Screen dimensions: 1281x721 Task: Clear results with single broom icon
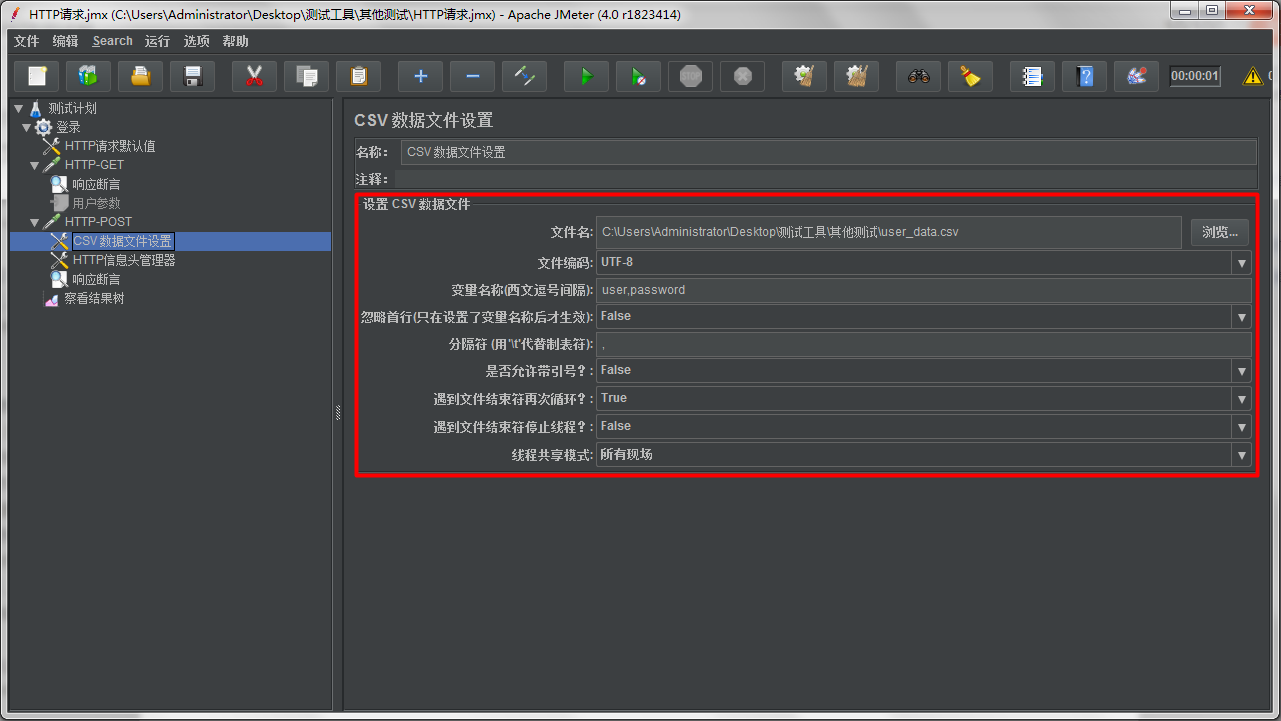(805, 76)
